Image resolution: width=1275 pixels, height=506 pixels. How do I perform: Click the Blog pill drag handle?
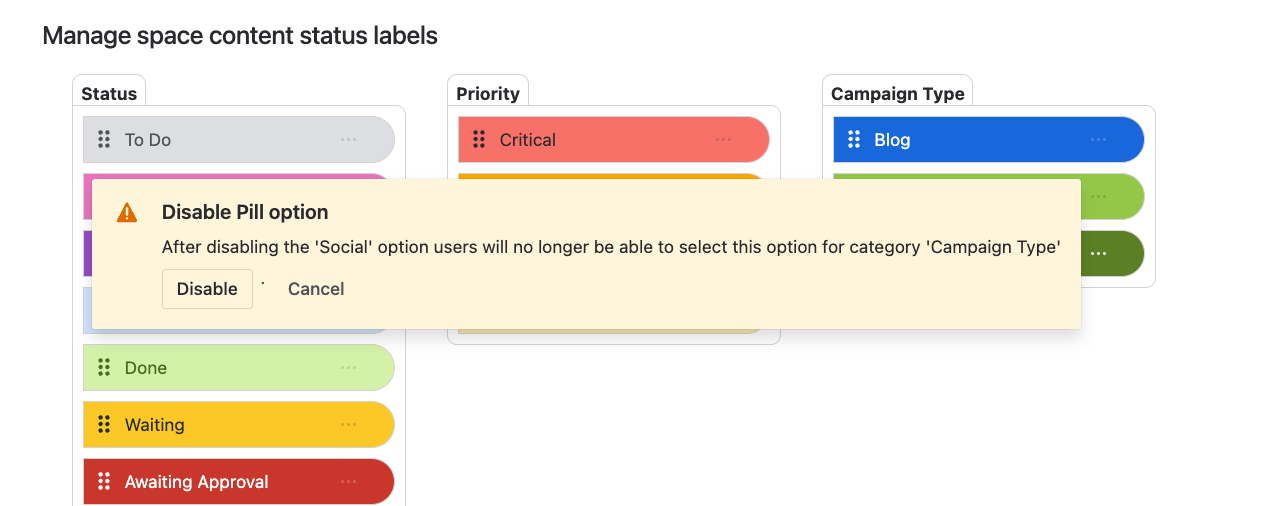[x=854, y=140]
